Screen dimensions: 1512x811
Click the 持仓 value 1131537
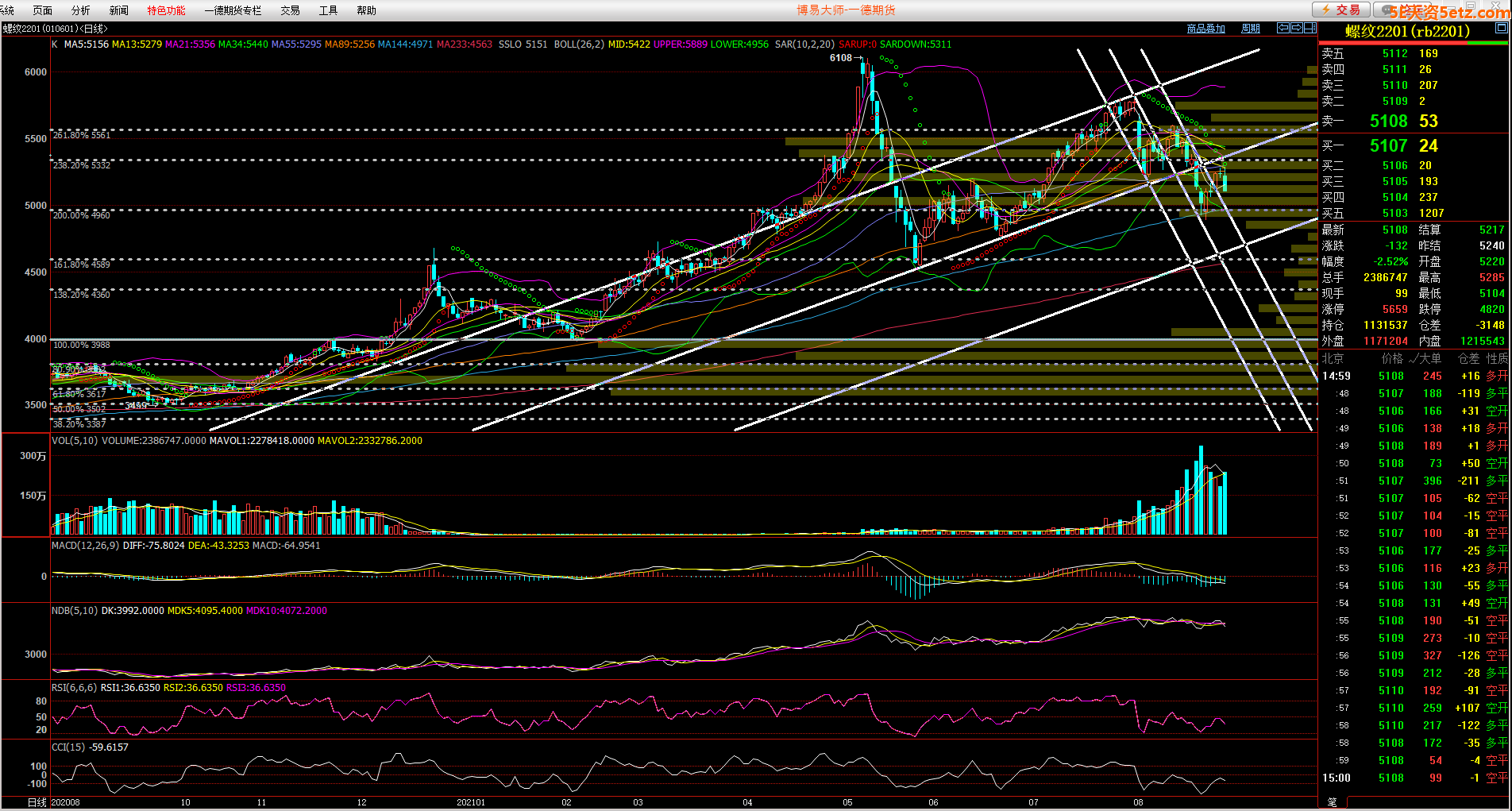1385,325
